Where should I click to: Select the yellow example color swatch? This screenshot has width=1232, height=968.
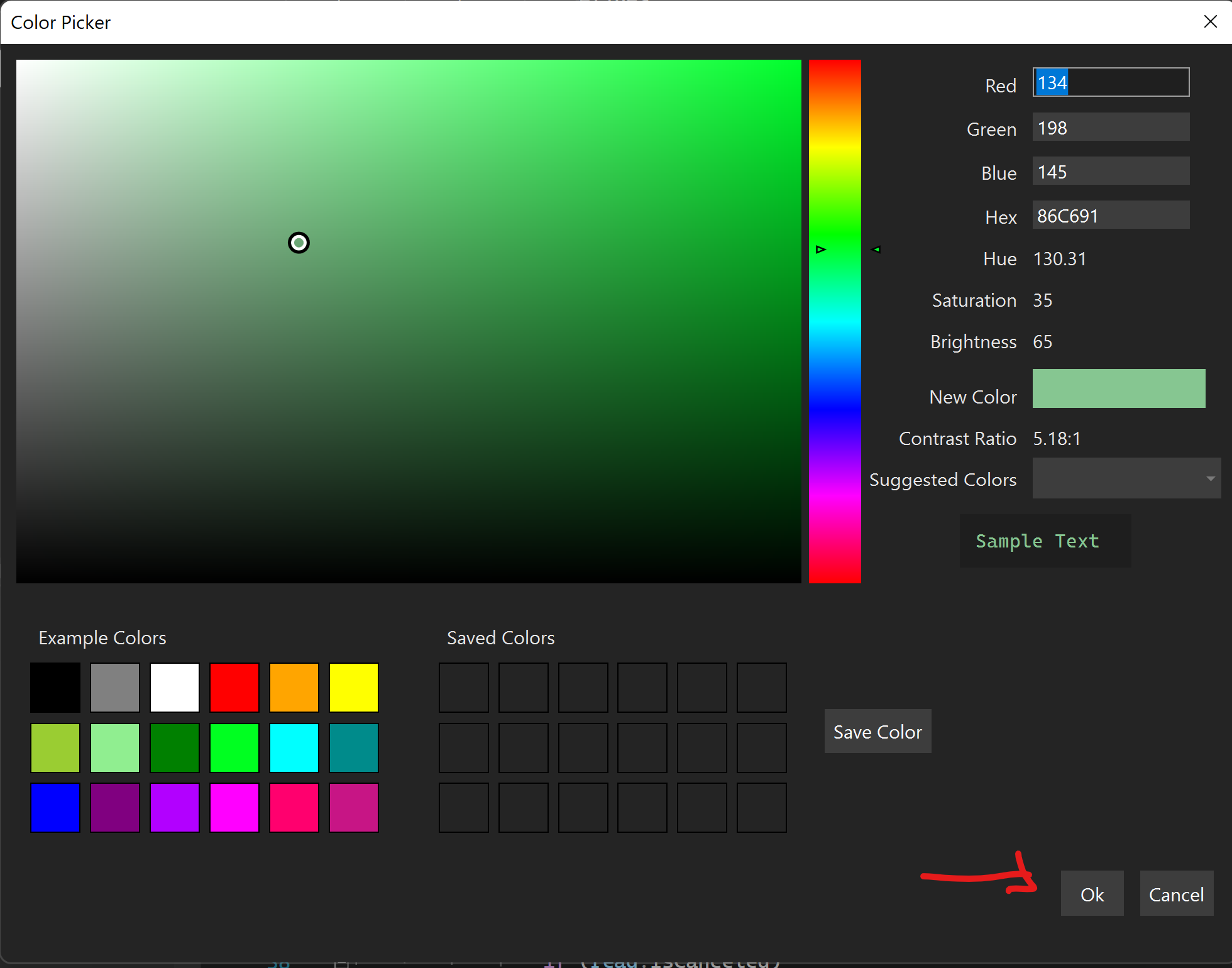pos(353,687)
